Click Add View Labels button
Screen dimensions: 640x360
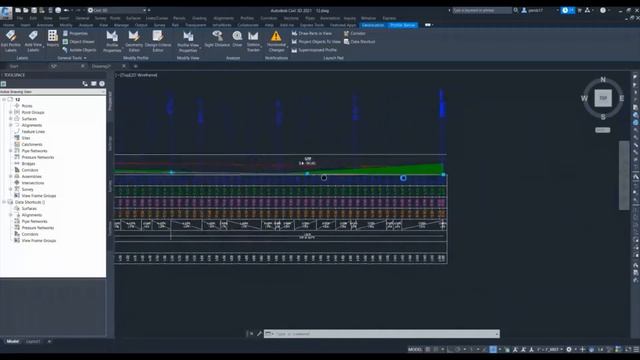[x=33, y=41]
